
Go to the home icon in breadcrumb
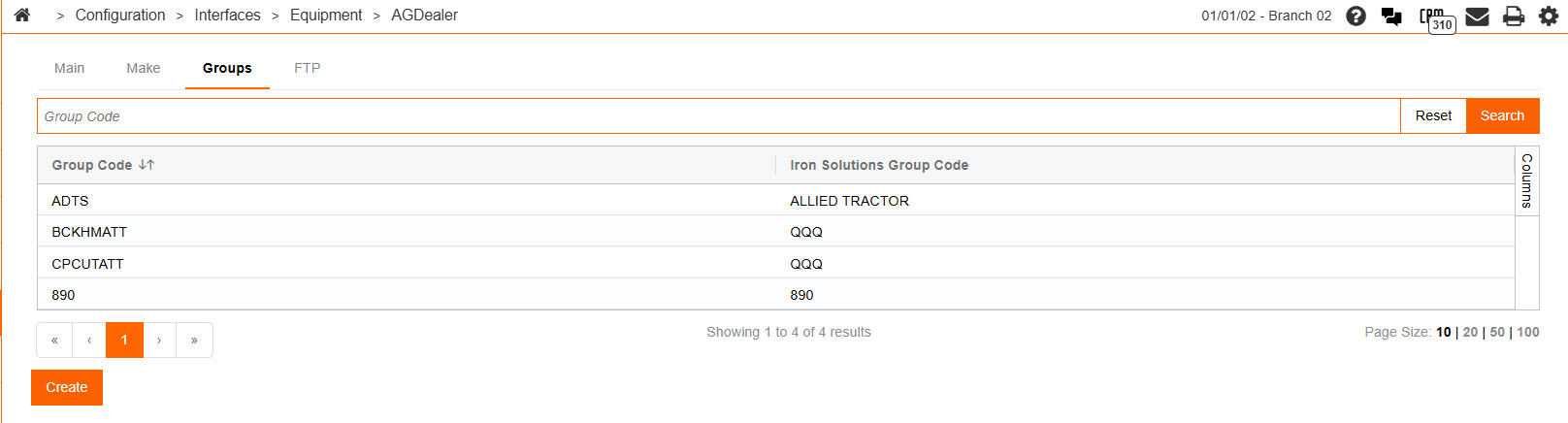[x=22, y=15]
